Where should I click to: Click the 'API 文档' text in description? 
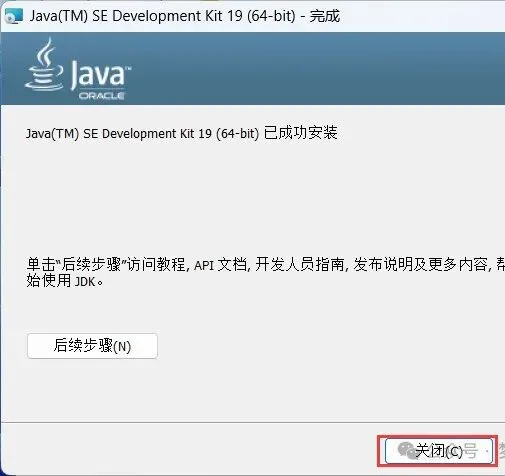coord(220,265)
